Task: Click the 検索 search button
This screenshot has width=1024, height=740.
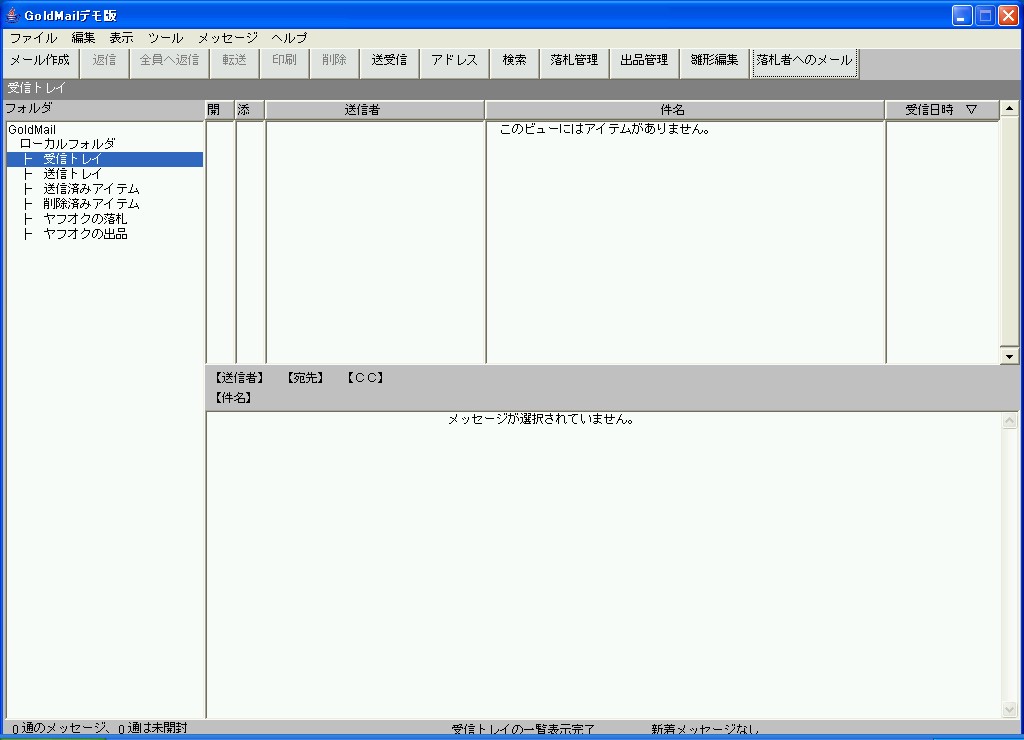Action: [514, 60]
